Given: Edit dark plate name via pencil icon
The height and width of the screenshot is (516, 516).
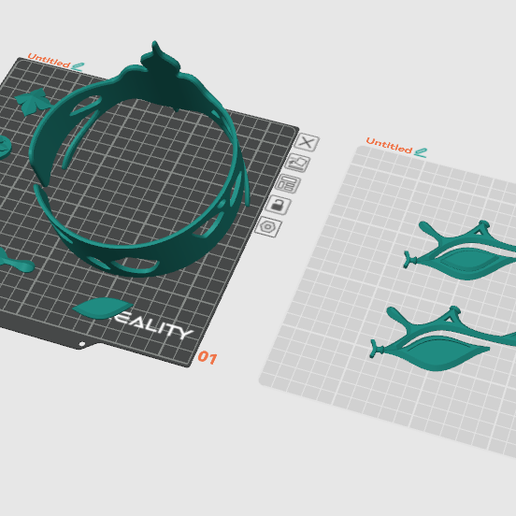Looking at the screenshot, I should [78, 67].
